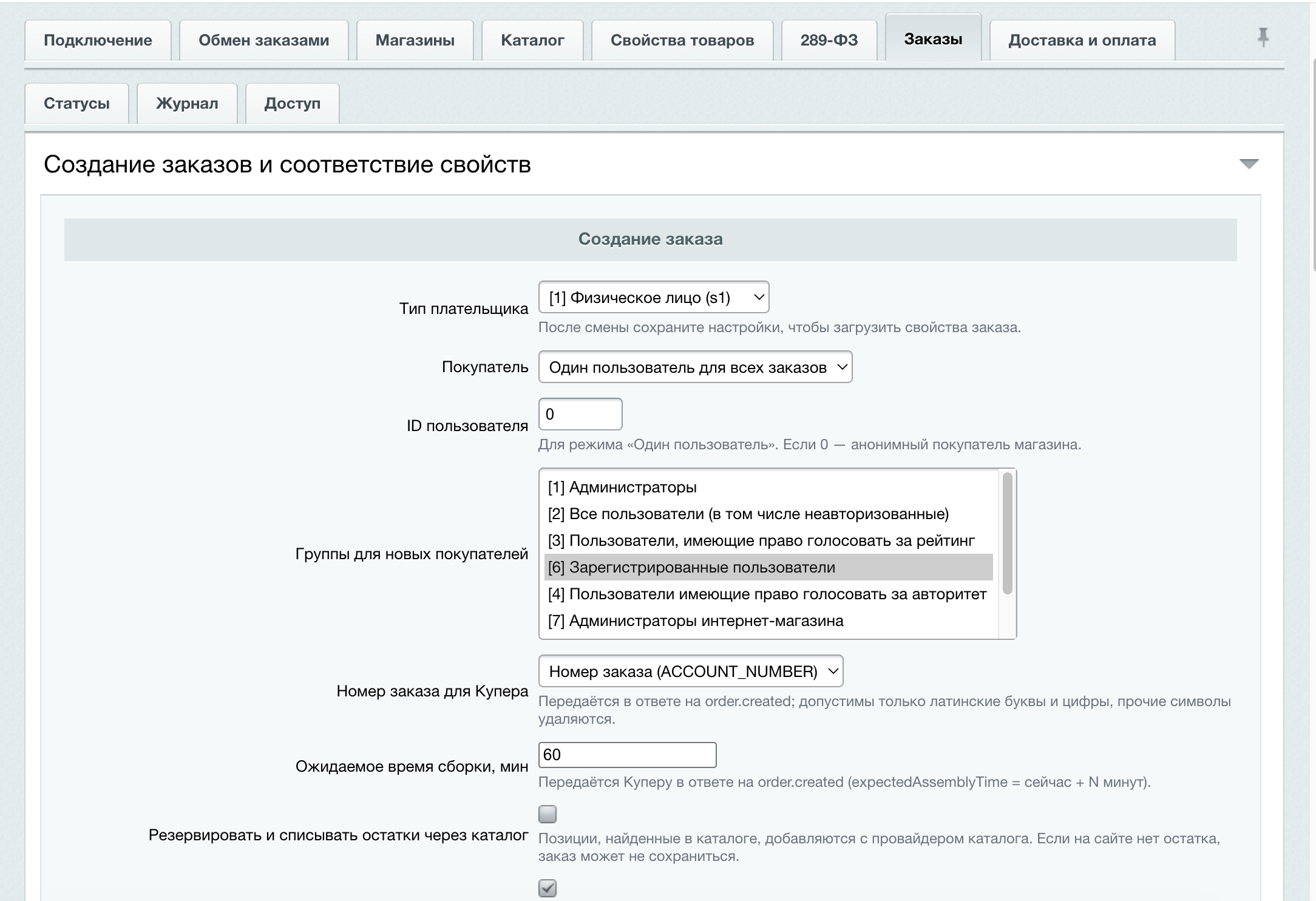Open the Каталог tab
Viewport: 1316px width, 901px height.
[532, 40]
